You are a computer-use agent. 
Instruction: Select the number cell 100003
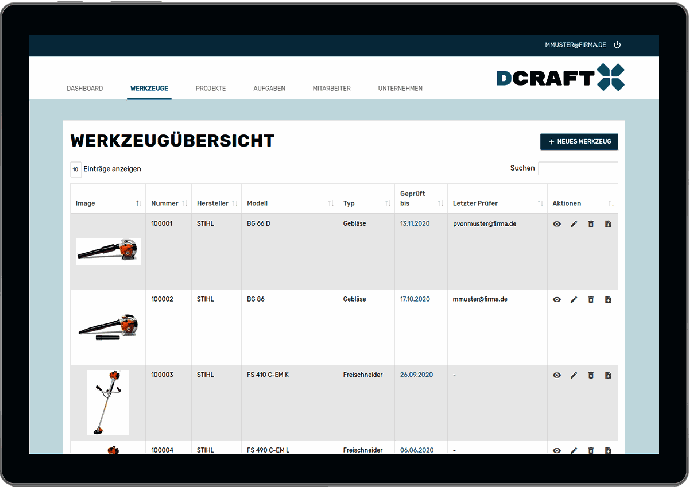point(162,375)
